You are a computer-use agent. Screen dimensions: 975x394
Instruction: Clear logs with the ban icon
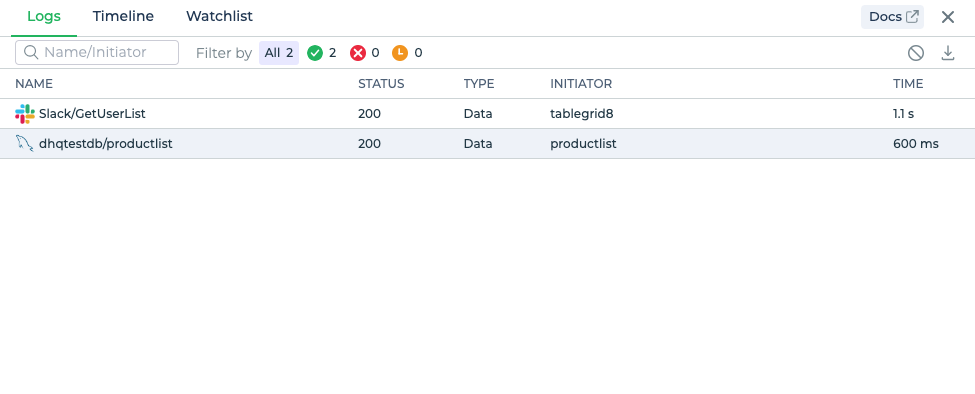pos(915,53)
